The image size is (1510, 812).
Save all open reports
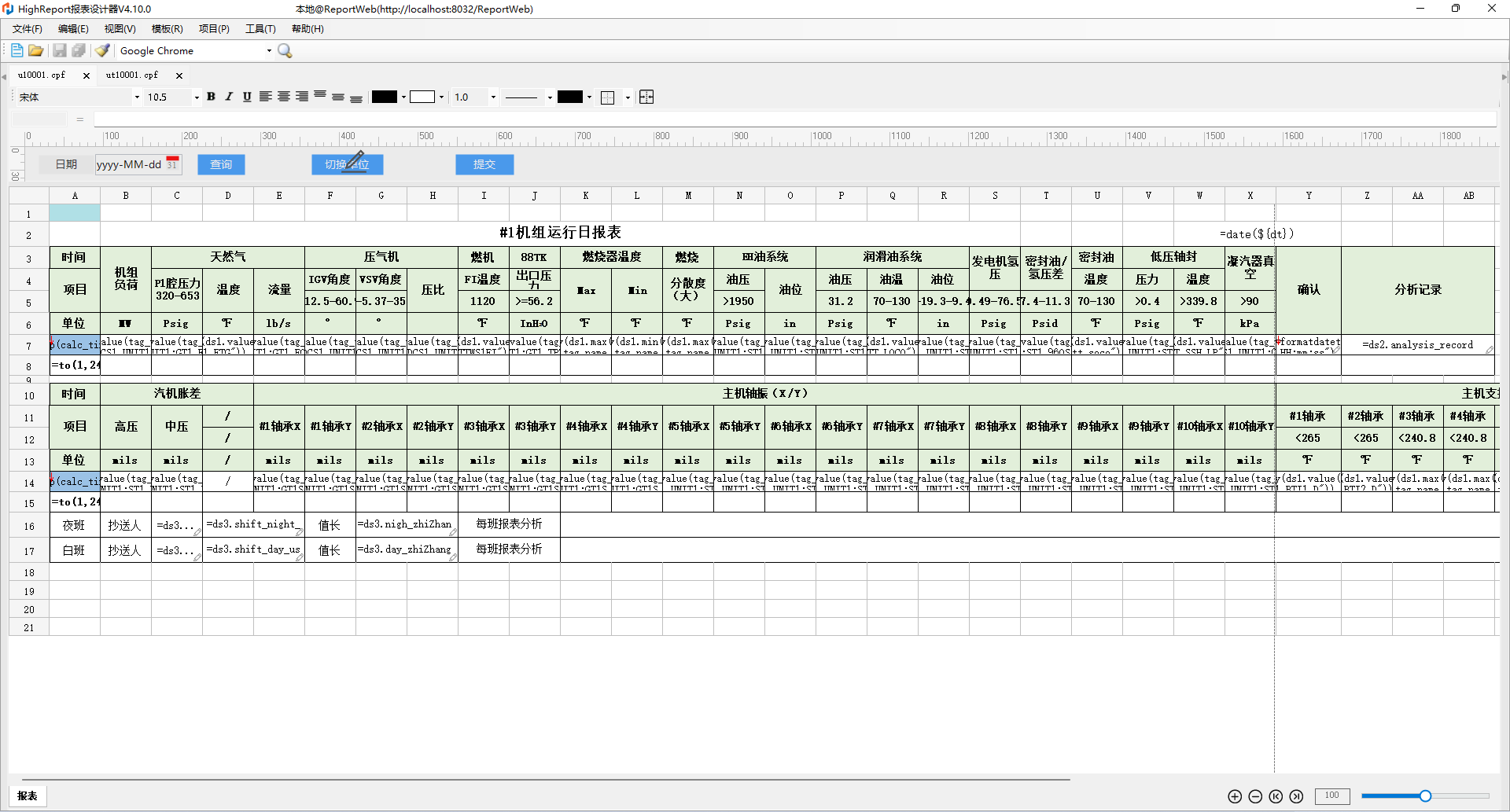point(79,50)
